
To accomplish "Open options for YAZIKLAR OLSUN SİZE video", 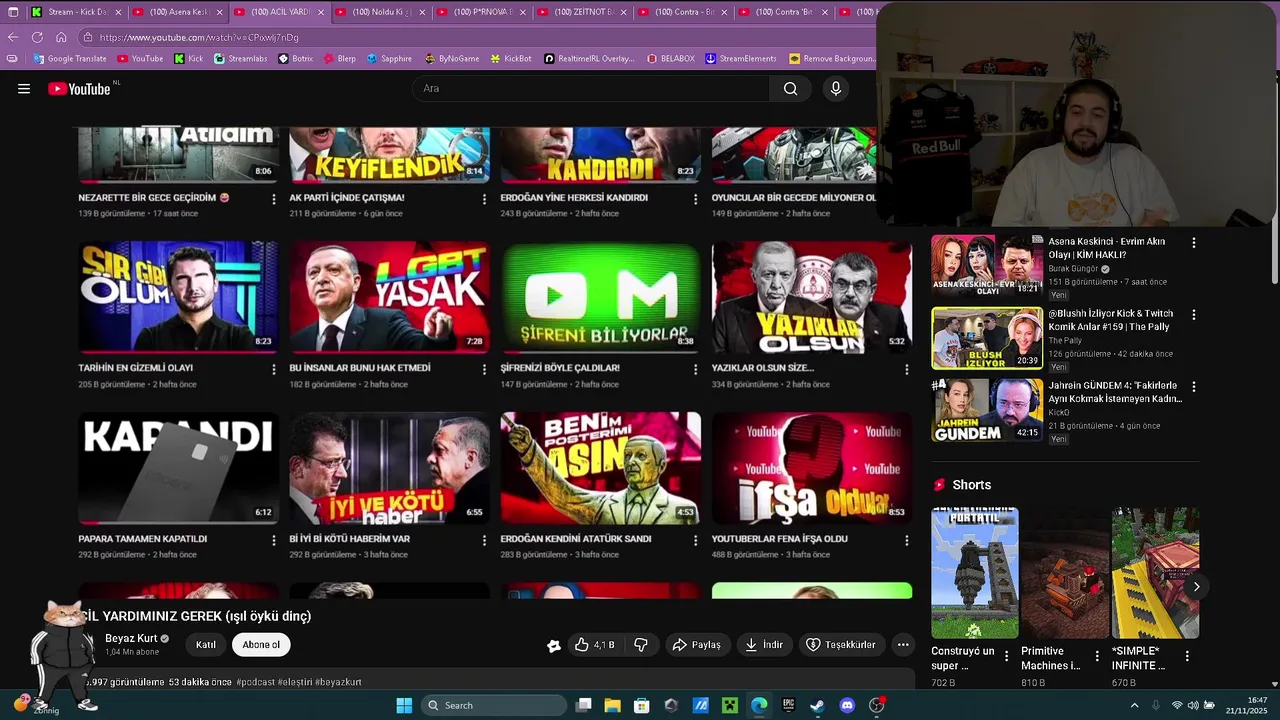I will tap(906, 369).
